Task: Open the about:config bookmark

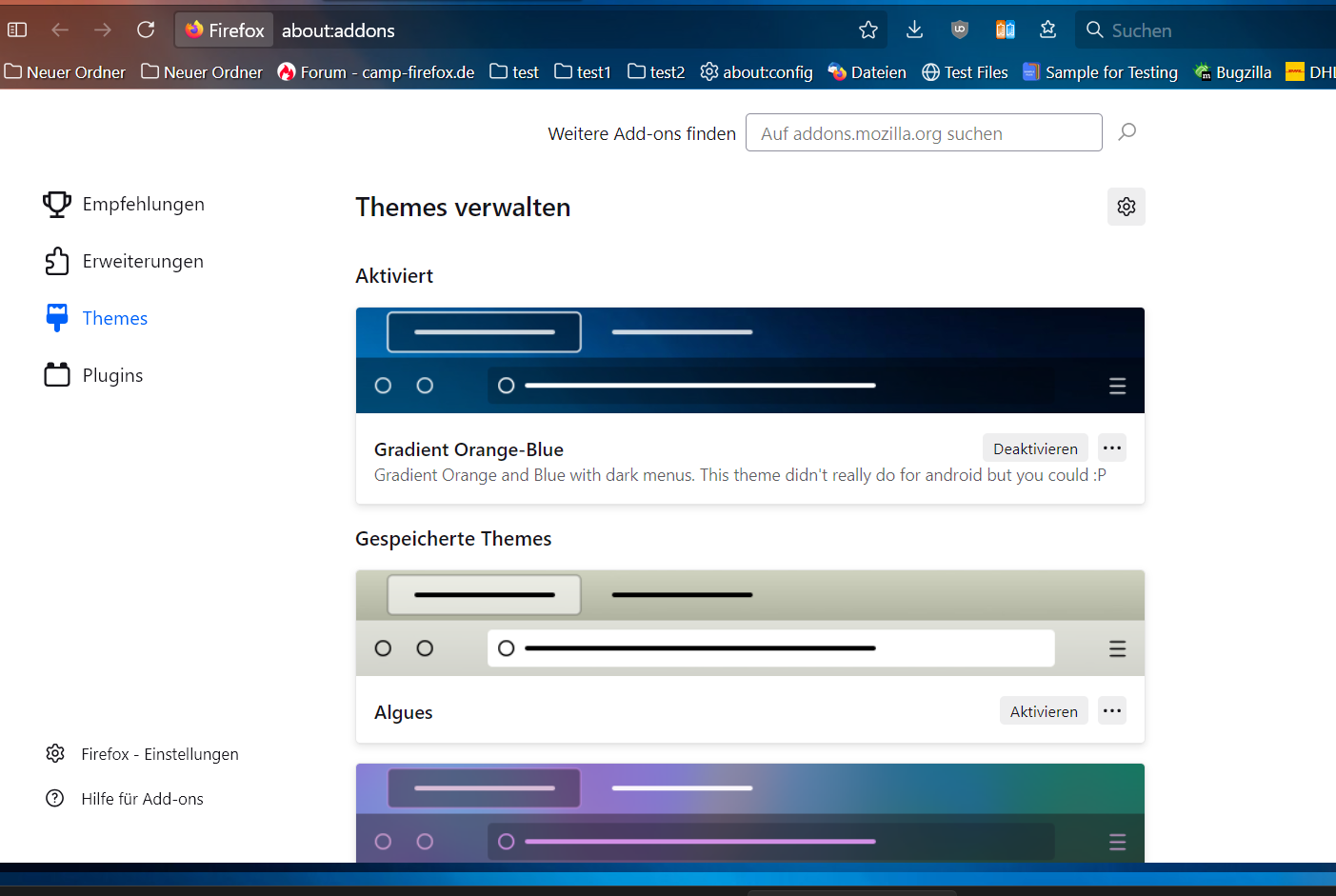Action: pos(756,72)
